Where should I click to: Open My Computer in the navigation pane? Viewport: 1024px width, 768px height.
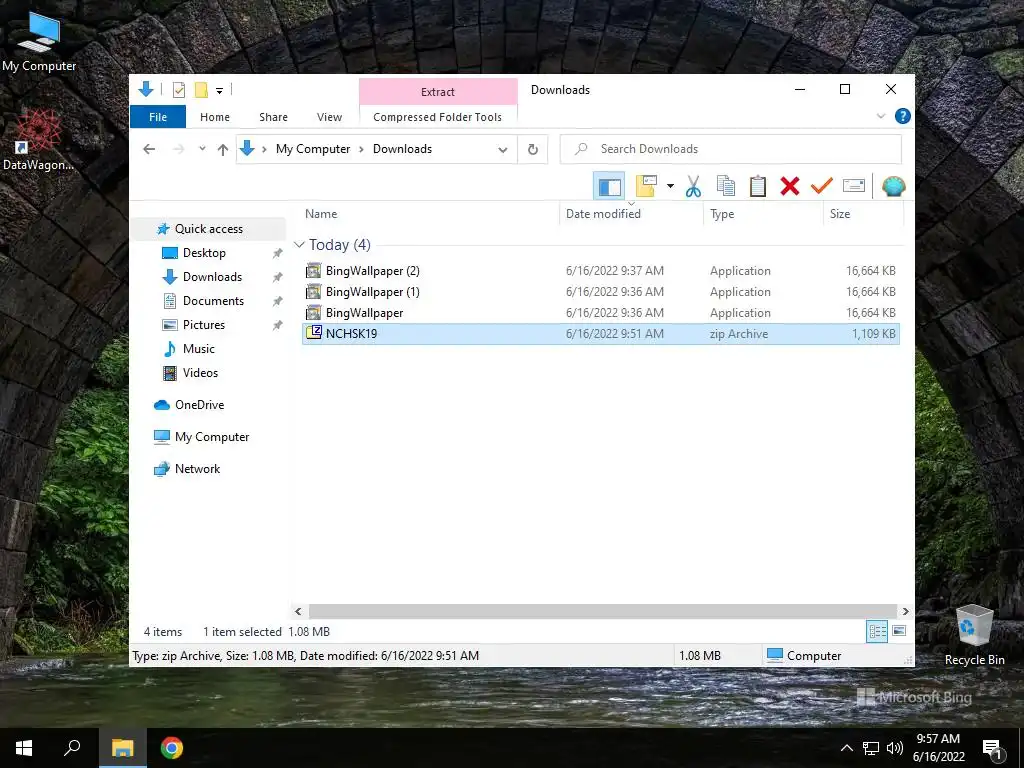pos(212,437)
